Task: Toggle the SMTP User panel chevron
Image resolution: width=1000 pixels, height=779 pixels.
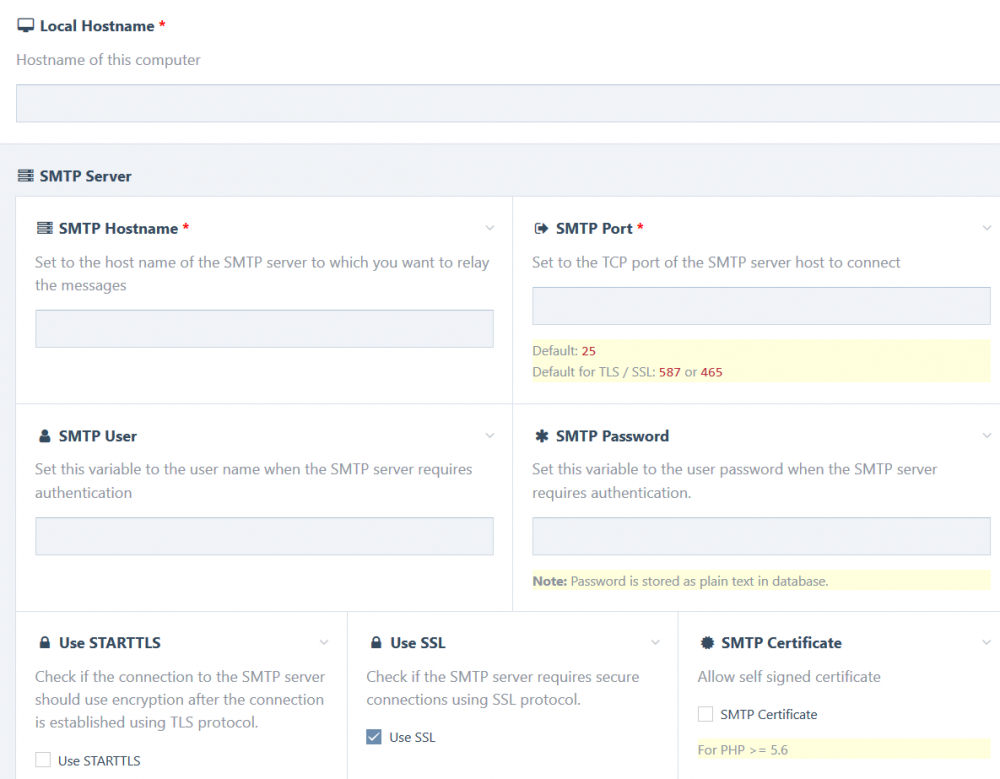Action: (x=490, y=435)
